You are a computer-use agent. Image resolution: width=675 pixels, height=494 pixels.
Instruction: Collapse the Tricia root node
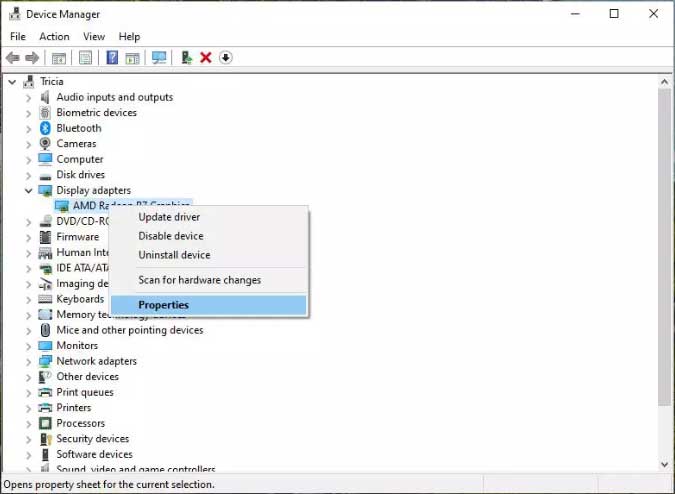12,82
